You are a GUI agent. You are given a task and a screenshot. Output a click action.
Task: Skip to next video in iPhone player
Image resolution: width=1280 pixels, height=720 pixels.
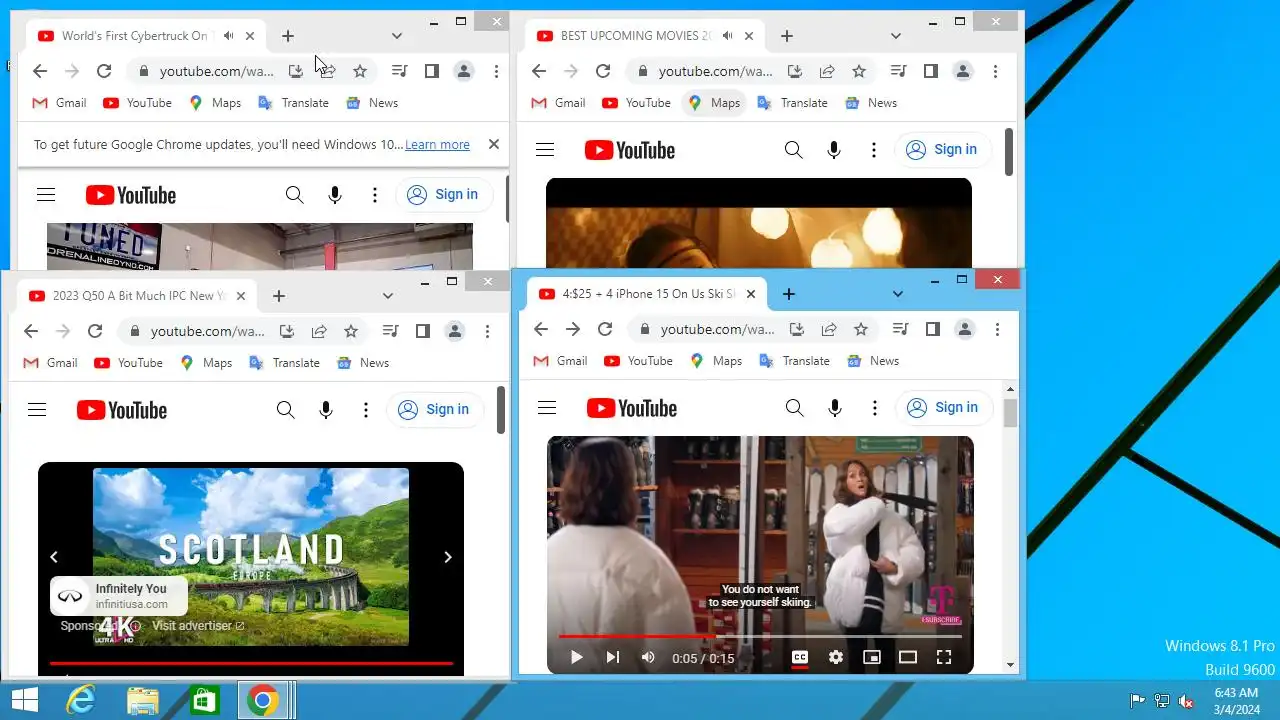(612, 657)
